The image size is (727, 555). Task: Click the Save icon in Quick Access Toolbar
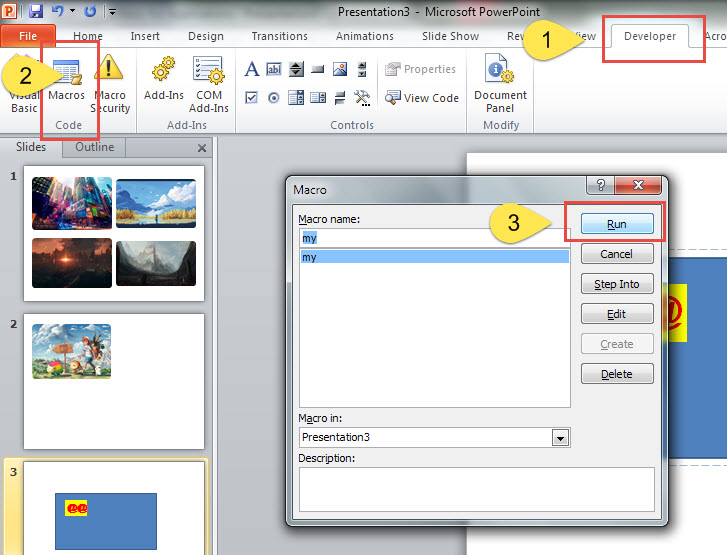click(x=36, y=11)
